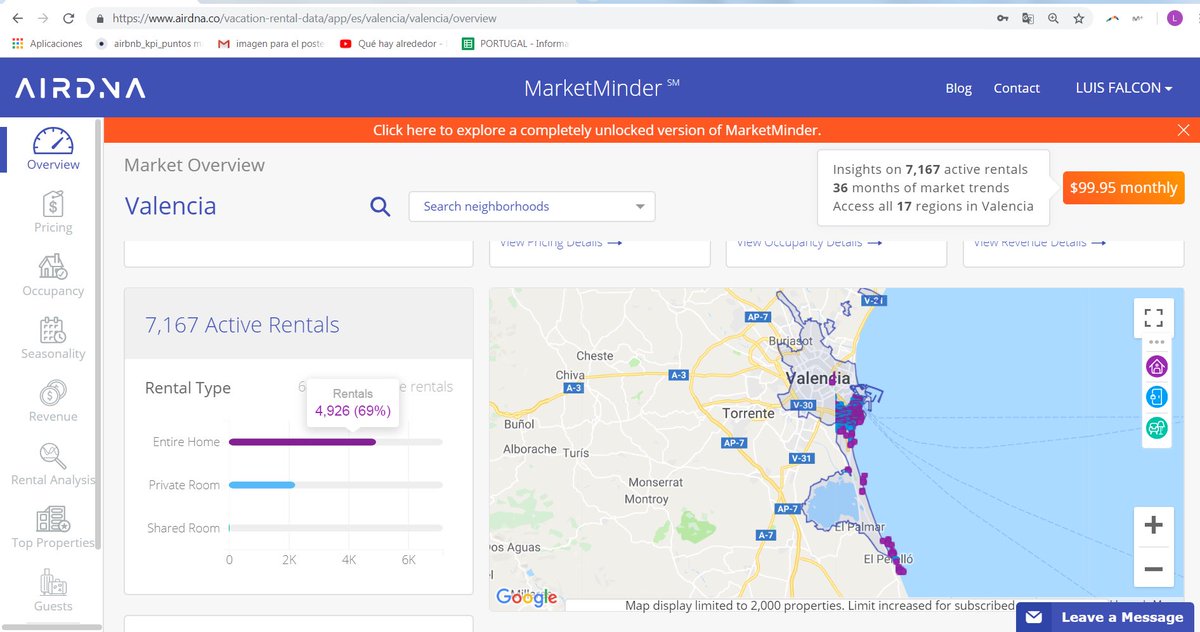Open the Qué hay alrededor YouTube bookmark
Image resolution: width=1200 pixels, height=632 pixels.
point(393,44)
